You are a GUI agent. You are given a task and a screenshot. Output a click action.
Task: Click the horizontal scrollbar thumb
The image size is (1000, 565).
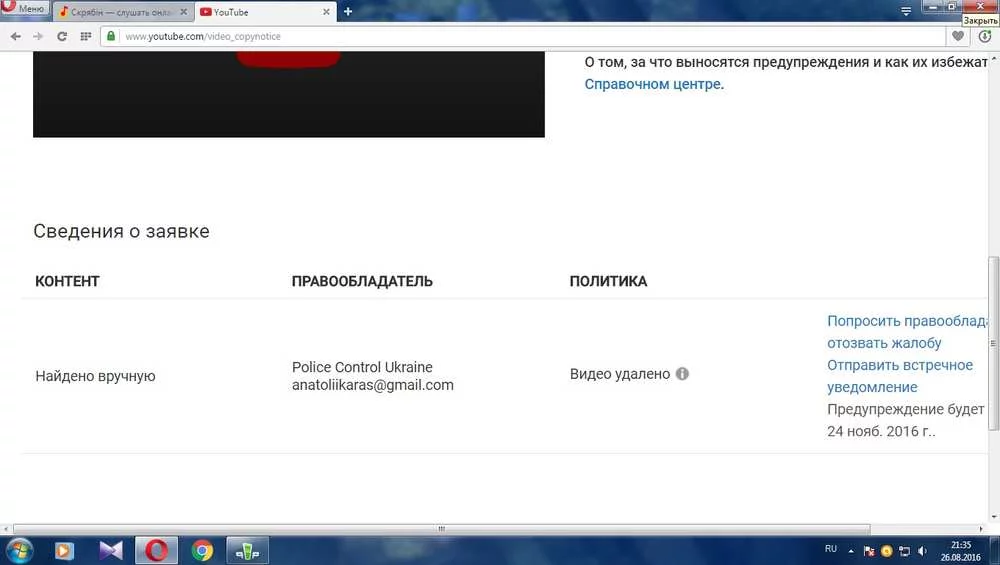tap(441, 529)
